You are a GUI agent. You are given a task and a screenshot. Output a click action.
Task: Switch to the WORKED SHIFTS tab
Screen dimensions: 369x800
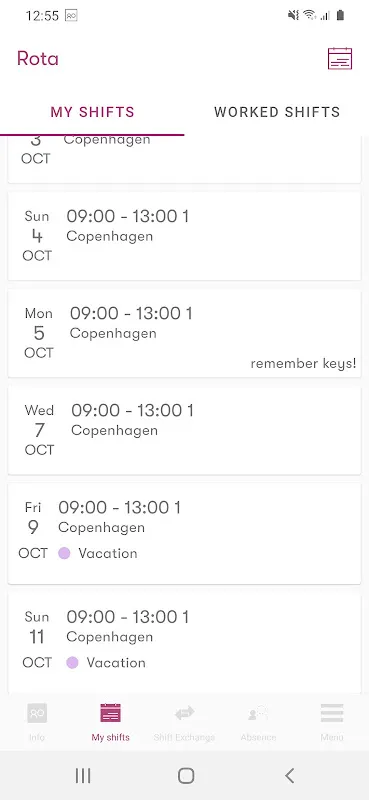tap(277, 112)
